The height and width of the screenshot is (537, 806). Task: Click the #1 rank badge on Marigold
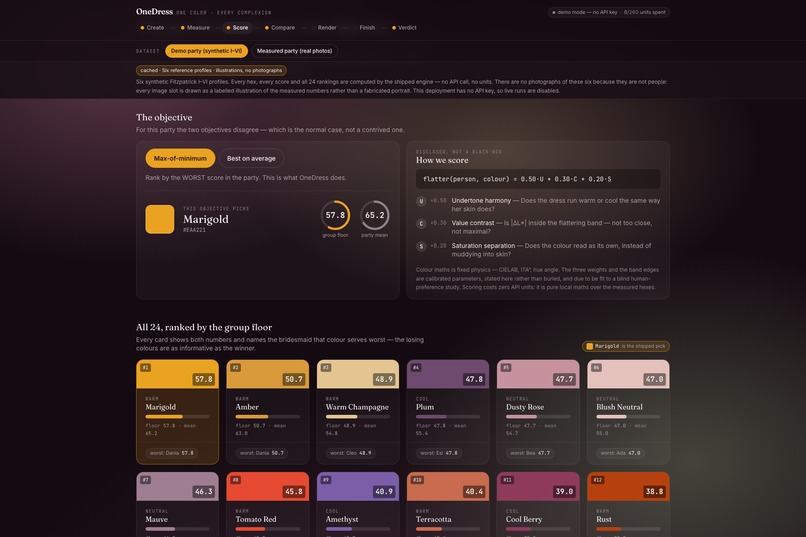(145, 367)
